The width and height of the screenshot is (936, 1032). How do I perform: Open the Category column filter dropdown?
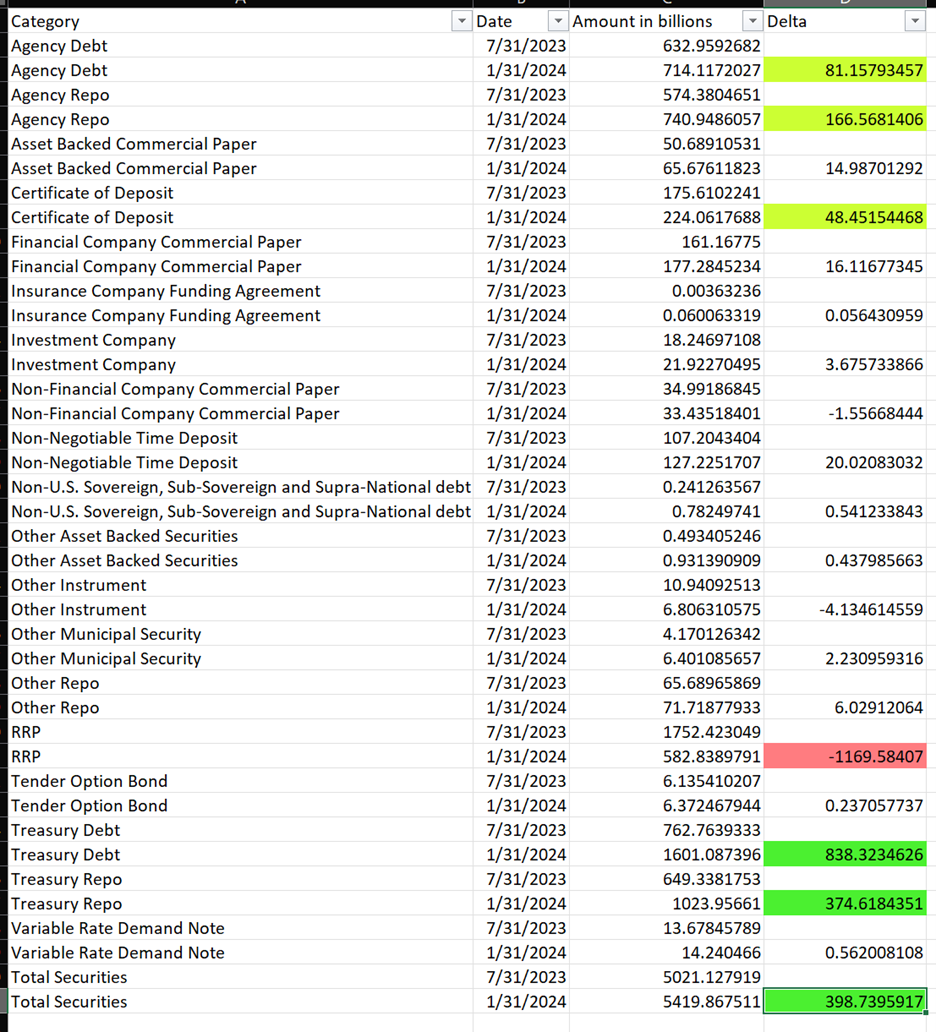click(x=461, y=21)
